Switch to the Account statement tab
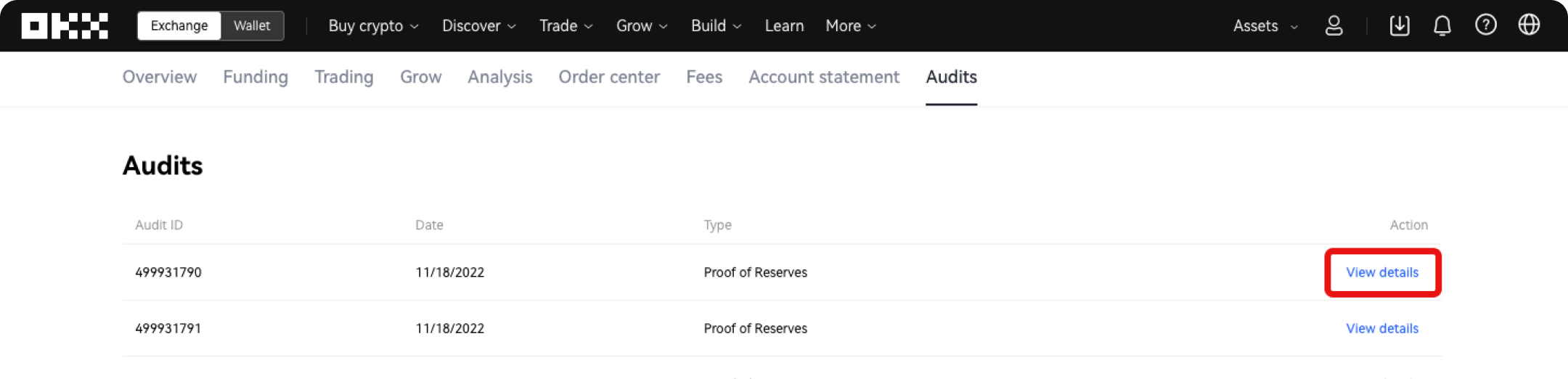 point(824,77)
